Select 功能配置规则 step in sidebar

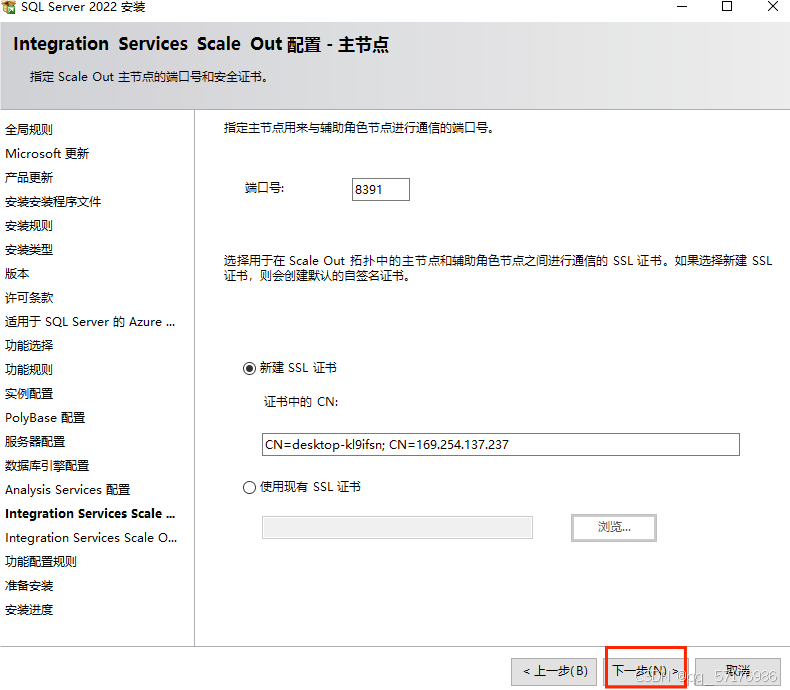[41, 562]
